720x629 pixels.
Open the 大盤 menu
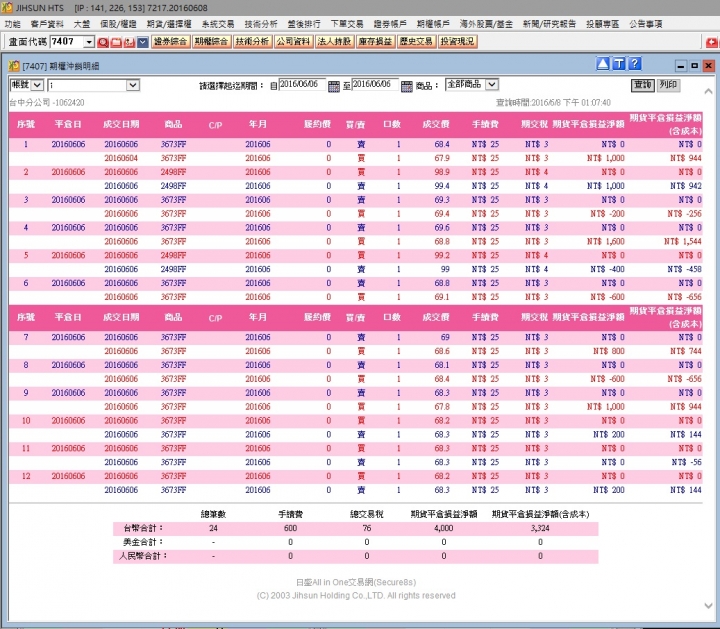point(81,24)
